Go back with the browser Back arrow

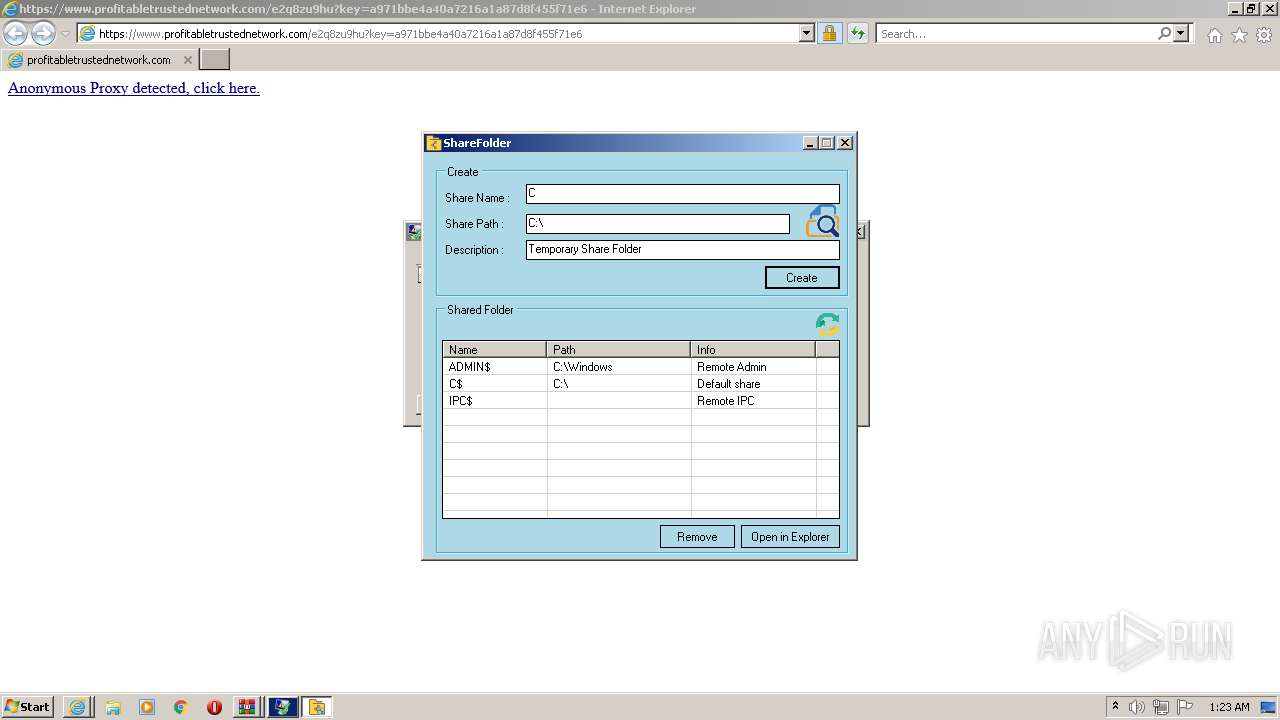click(16, 33)
